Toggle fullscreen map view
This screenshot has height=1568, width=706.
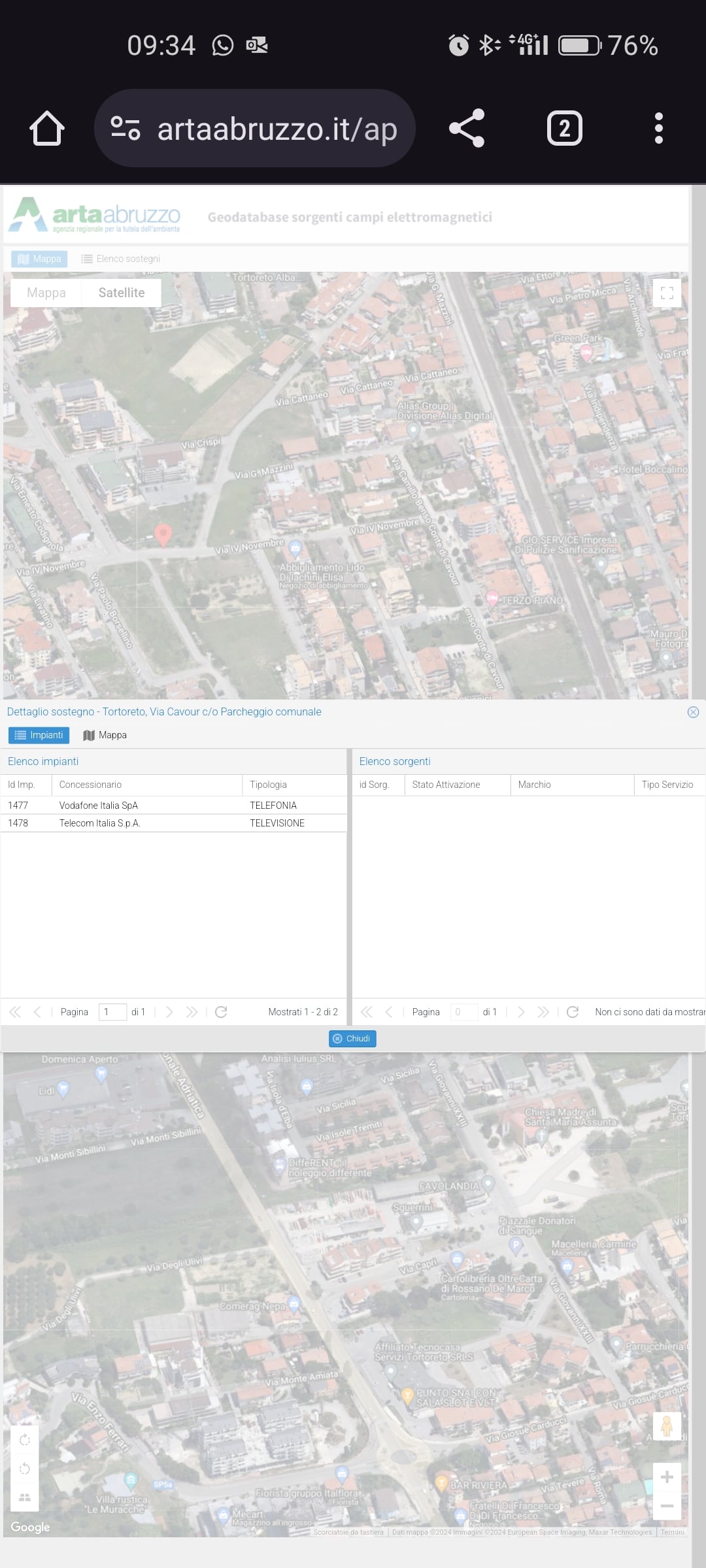point(667,293)
